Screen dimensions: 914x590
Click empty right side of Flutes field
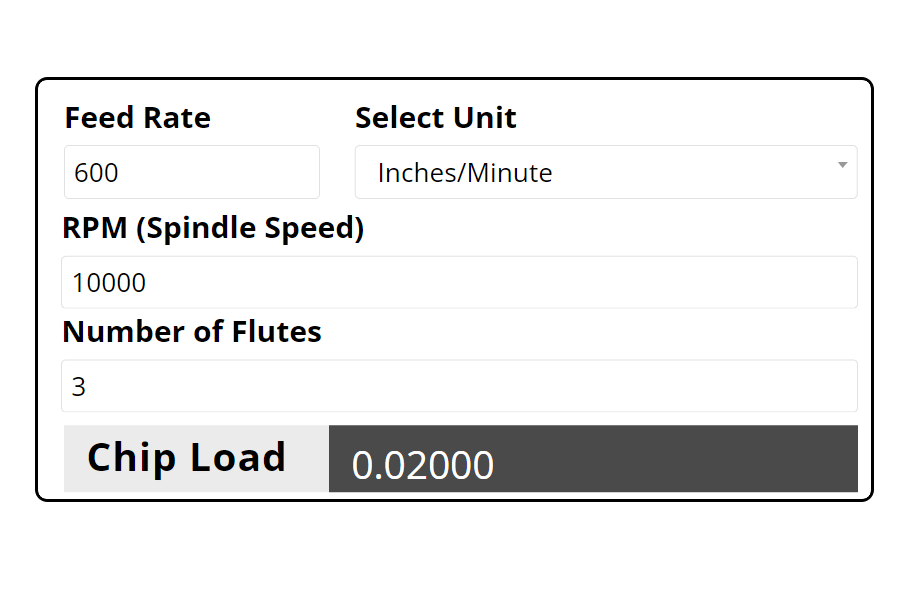700,386
